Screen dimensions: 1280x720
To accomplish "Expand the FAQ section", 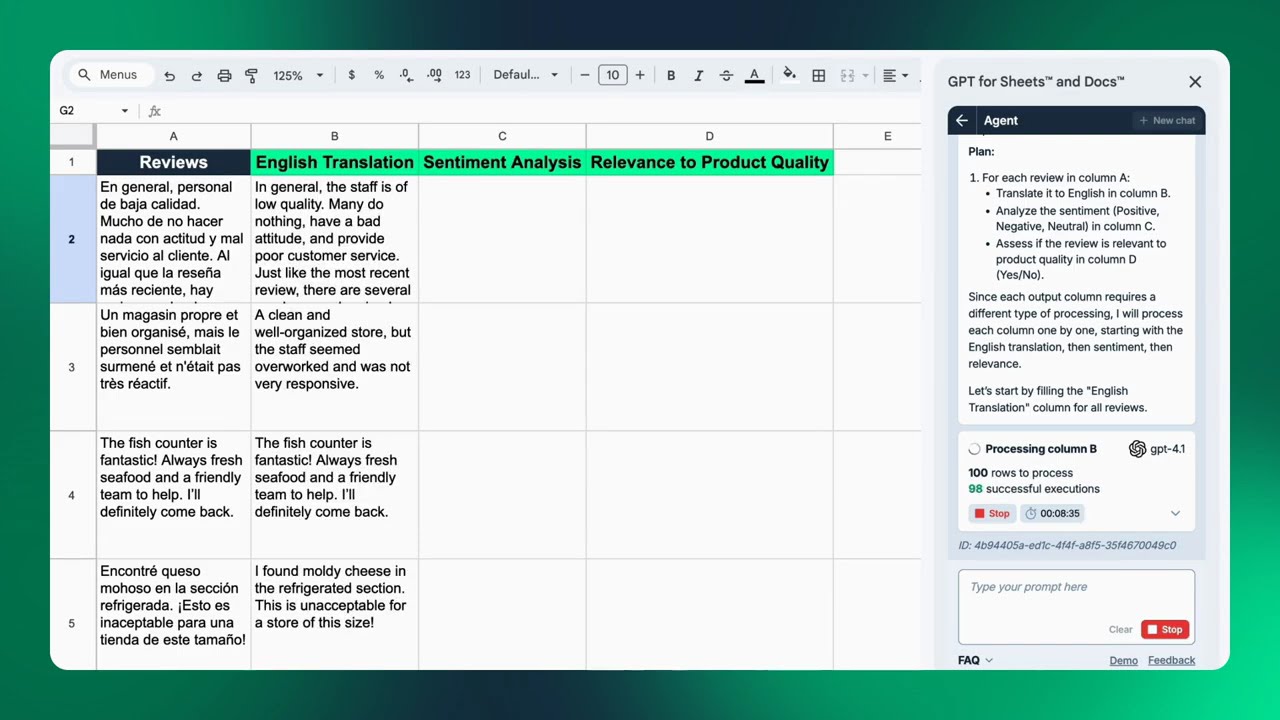I will coord(975,660).
